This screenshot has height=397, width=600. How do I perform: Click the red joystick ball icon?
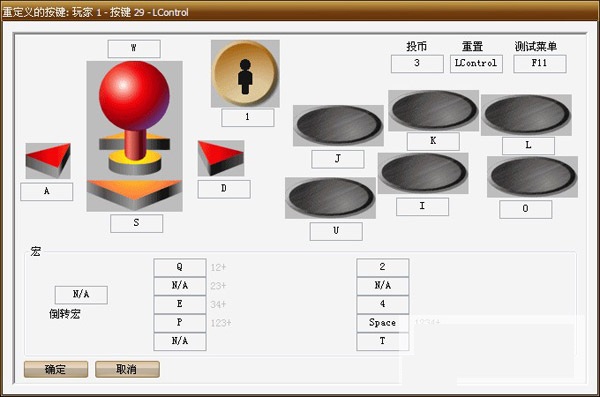pos(134,96)
